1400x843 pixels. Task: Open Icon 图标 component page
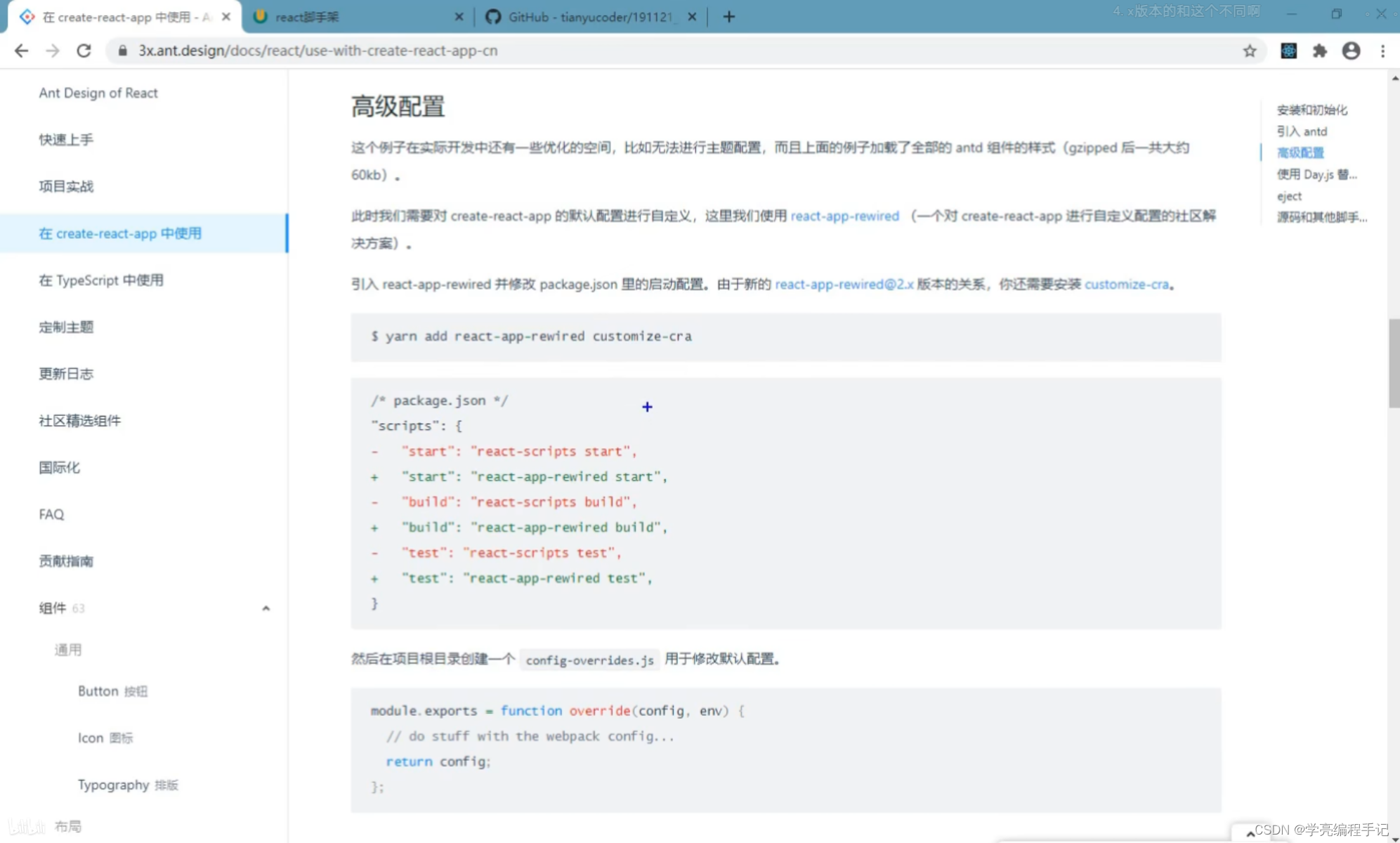[105, 738]
